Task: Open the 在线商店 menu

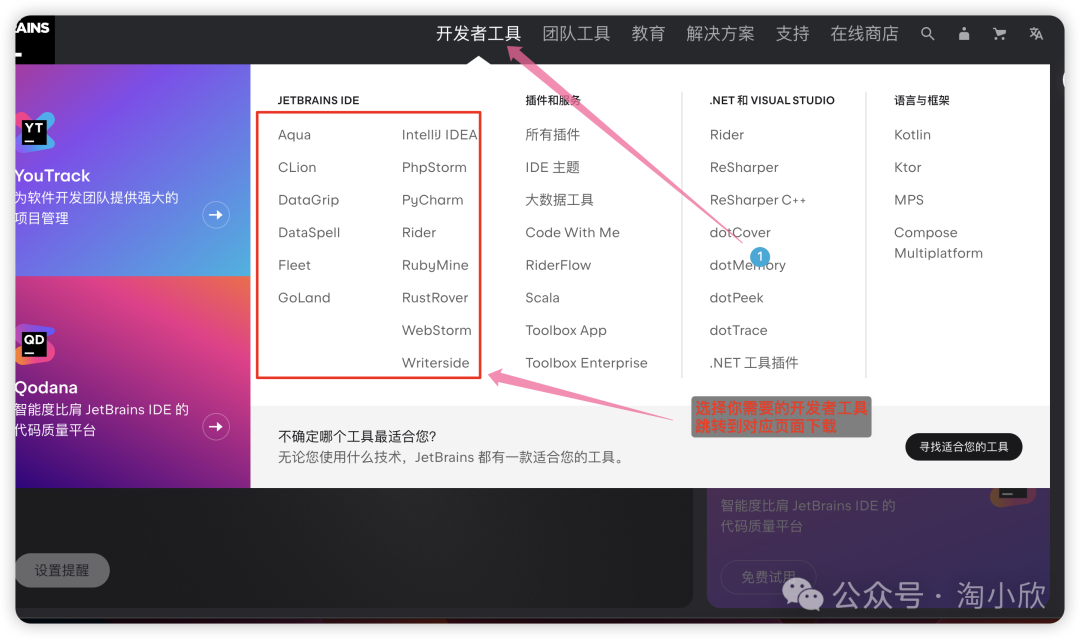Action: pyautogui.click(x=864, y=34)
